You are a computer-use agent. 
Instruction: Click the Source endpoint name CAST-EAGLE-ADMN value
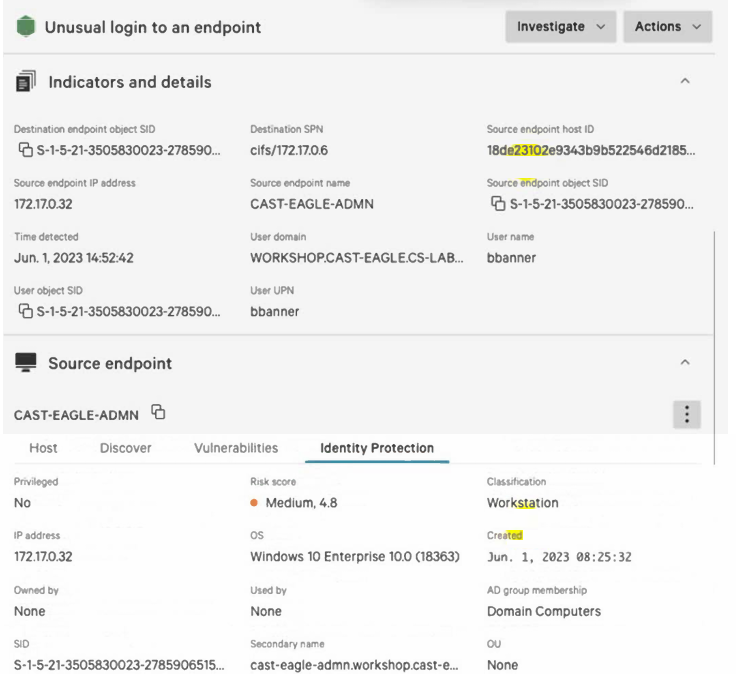312,204
